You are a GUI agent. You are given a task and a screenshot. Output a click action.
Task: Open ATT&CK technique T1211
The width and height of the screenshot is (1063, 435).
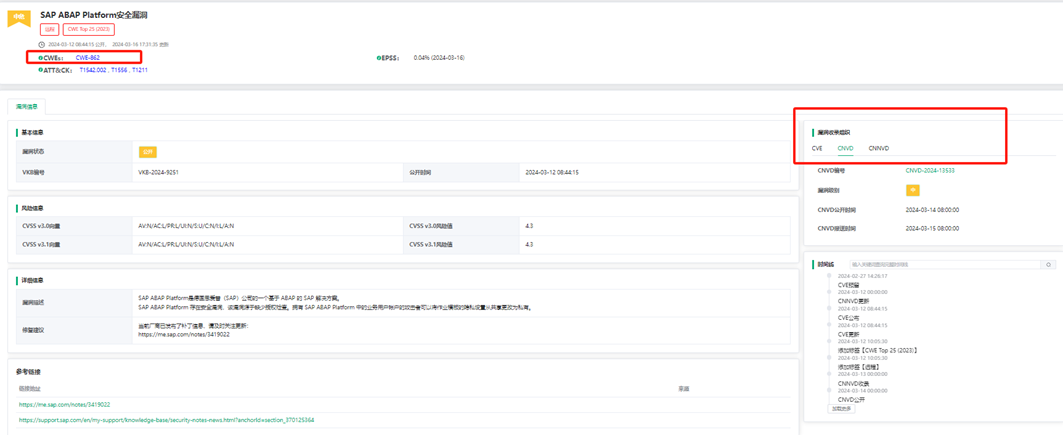[x=140, y=70]
